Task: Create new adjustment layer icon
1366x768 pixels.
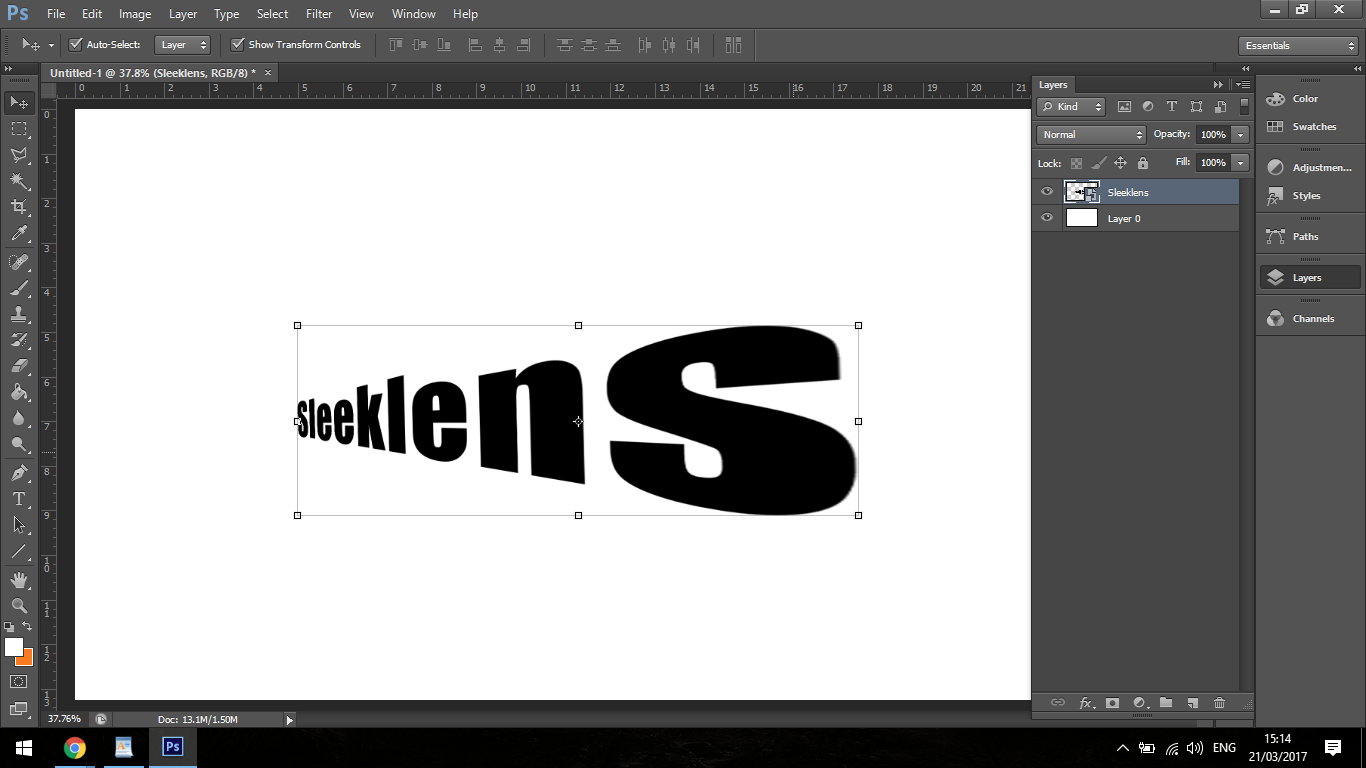Action: [1140, 703]
